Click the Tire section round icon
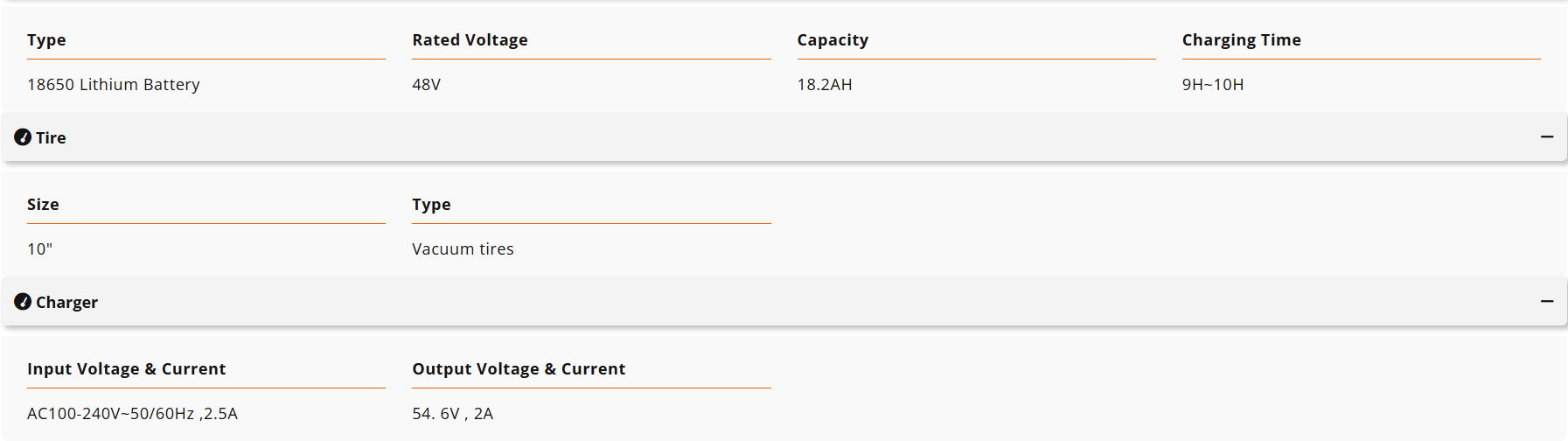 click(x=23, y=137)
